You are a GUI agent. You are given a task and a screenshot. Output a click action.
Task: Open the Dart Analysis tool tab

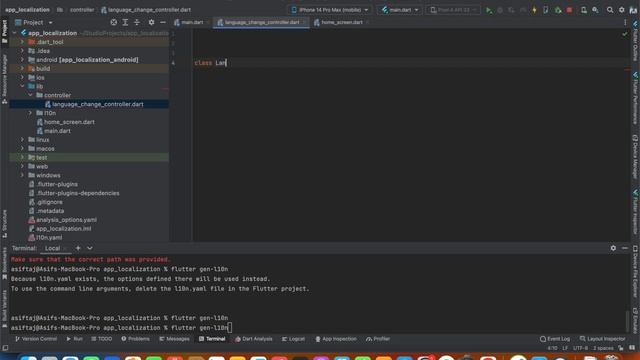253,339
